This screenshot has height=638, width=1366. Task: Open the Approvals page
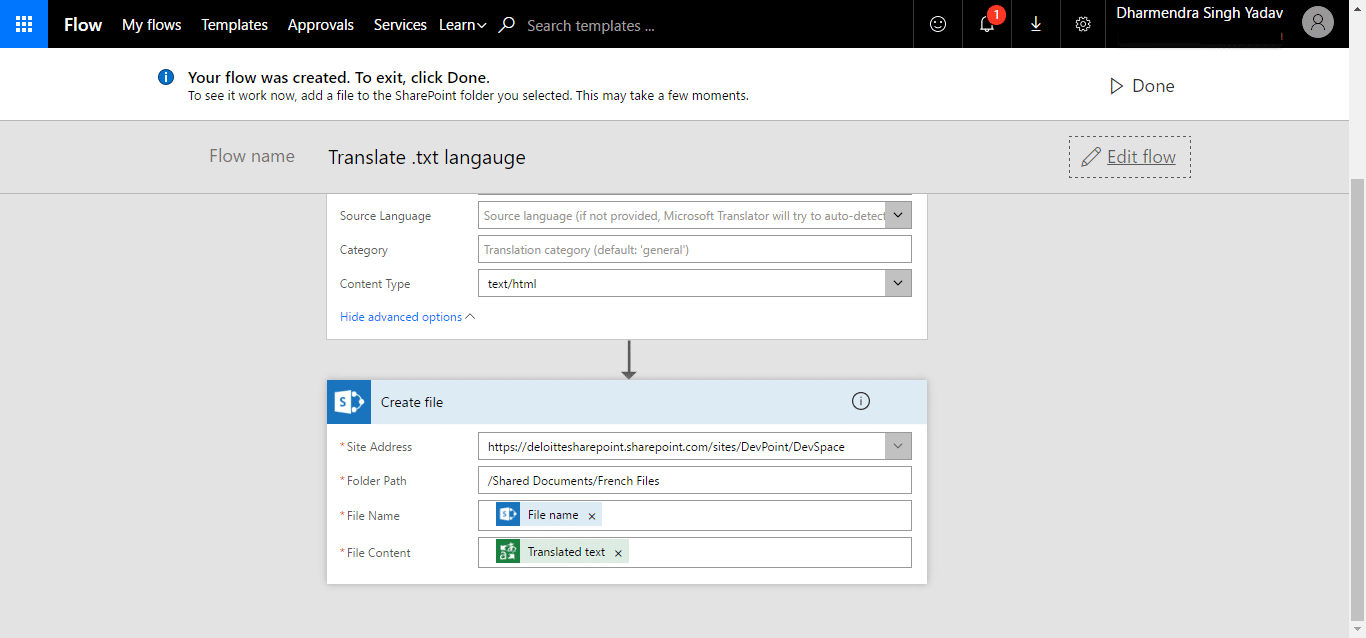tap(321, 25)
